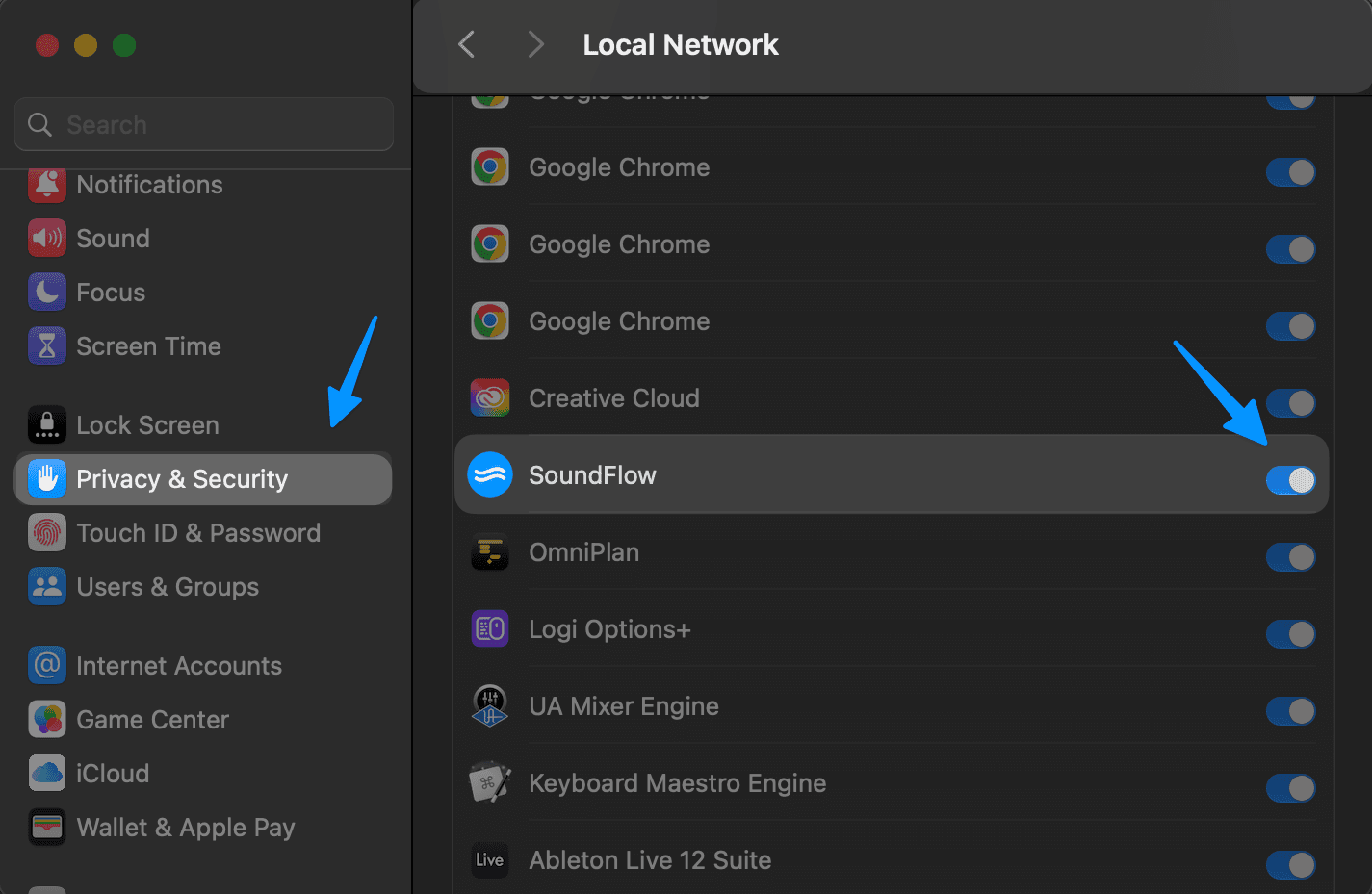The height and width of the screenshot is (894, 1372).
Task: Open Internet Accounts at-sign icon
Action: coord(47,666)
